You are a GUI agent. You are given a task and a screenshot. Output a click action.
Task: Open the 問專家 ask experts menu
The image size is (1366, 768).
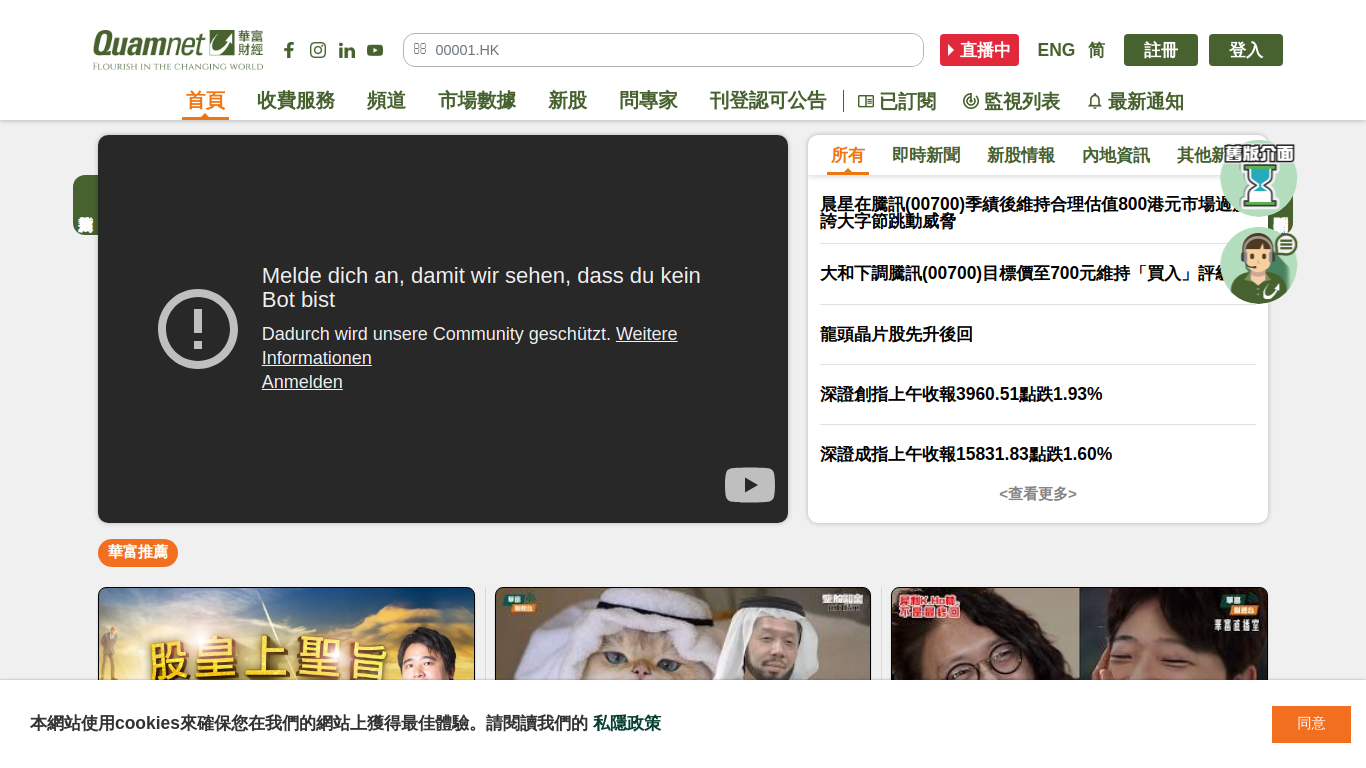click(648, 101)
